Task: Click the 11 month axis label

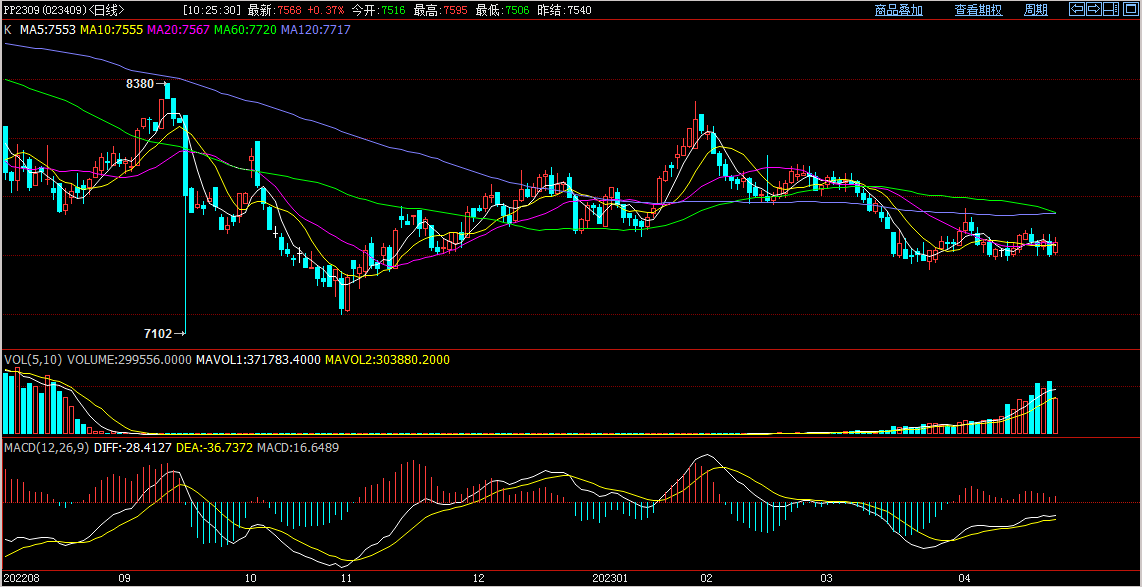Action: tap(347, 578)
